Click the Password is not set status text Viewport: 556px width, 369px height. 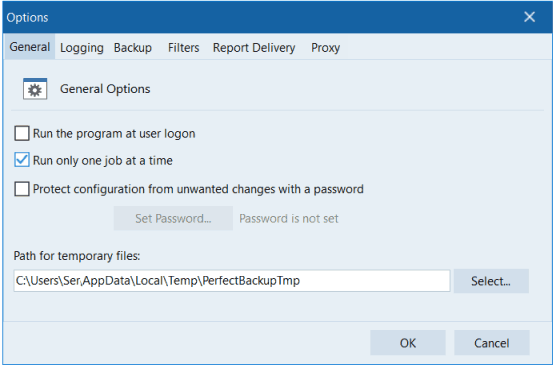pyautogui.click(x=289, y=218)
